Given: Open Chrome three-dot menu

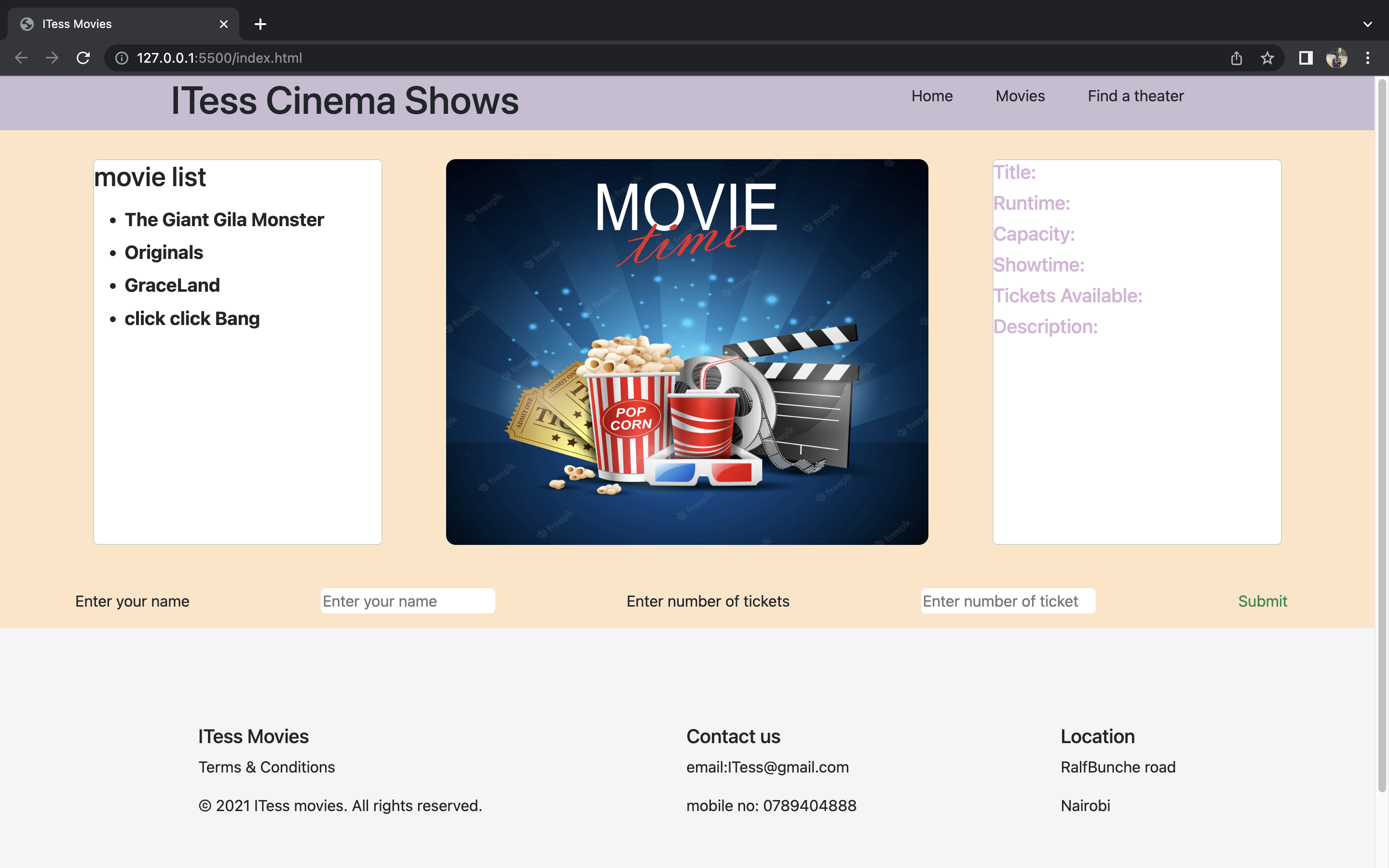Looking at the screenshot, I should tap(1368, 58).
